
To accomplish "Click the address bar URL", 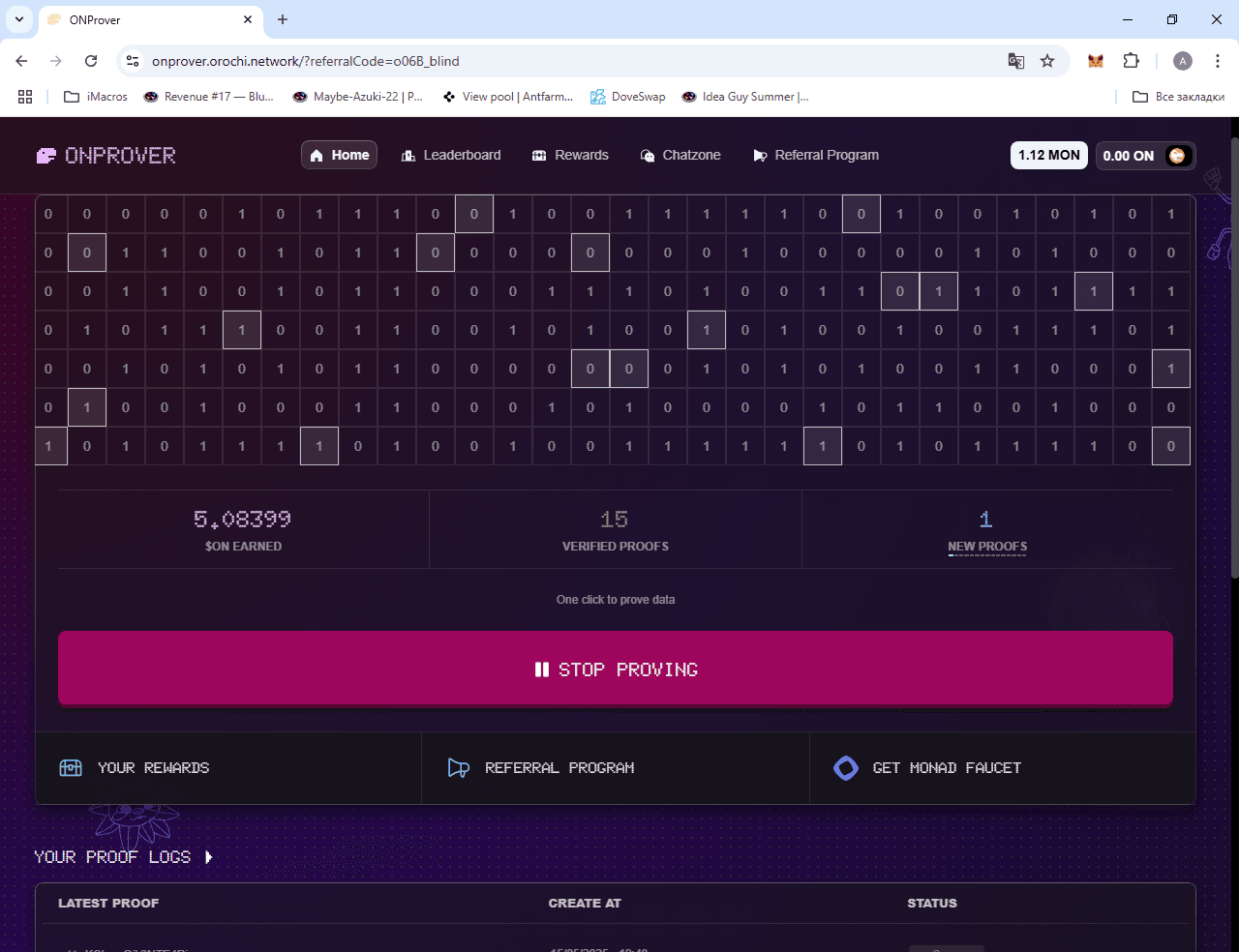I will 306,61.
